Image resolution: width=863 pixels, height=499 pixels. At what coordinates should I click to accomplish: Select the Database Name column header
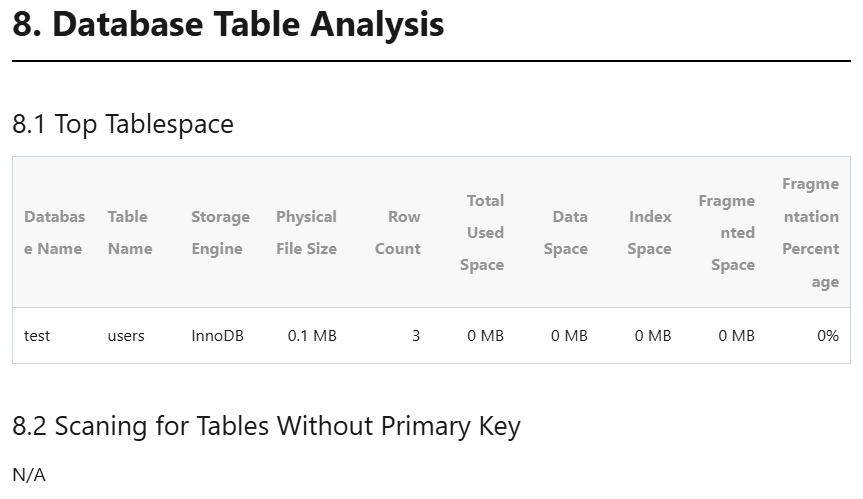(x=54, y=232)
